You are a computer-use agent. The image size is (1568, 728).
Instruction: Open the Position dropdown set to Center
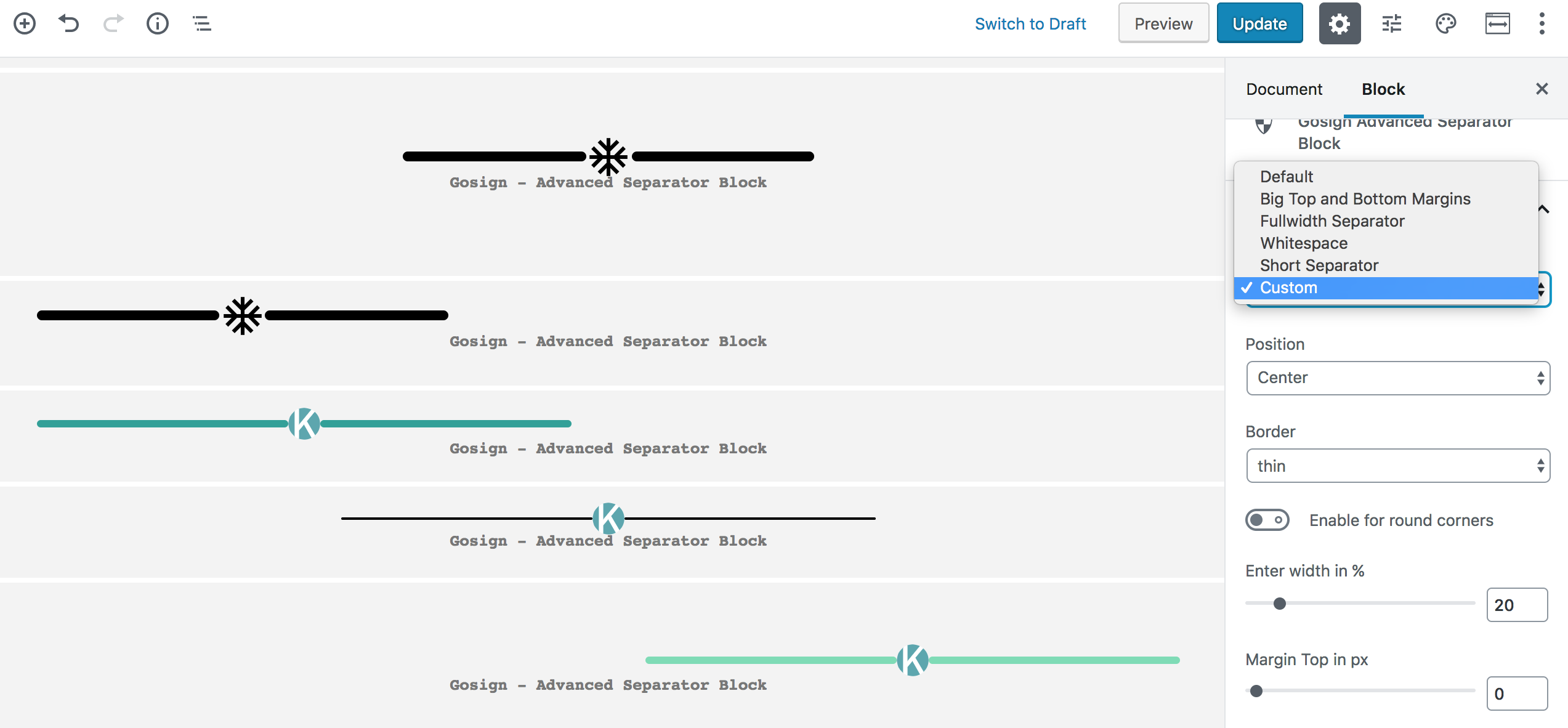tap(1397, 378)
